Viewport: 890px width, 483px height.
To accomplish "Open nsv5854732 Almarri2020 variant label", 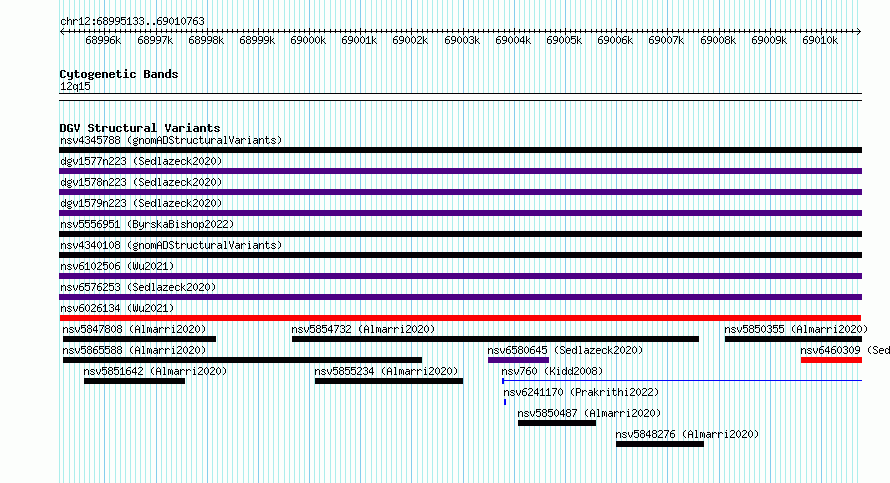I will coord(363,329).
